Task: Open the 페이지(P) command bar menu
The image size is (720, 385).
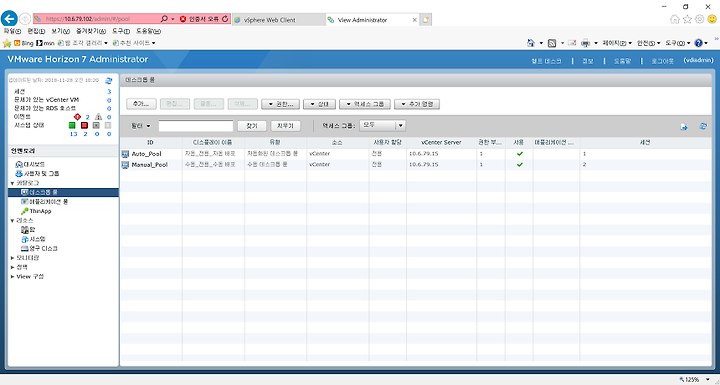Action: (x=617, y=43)
